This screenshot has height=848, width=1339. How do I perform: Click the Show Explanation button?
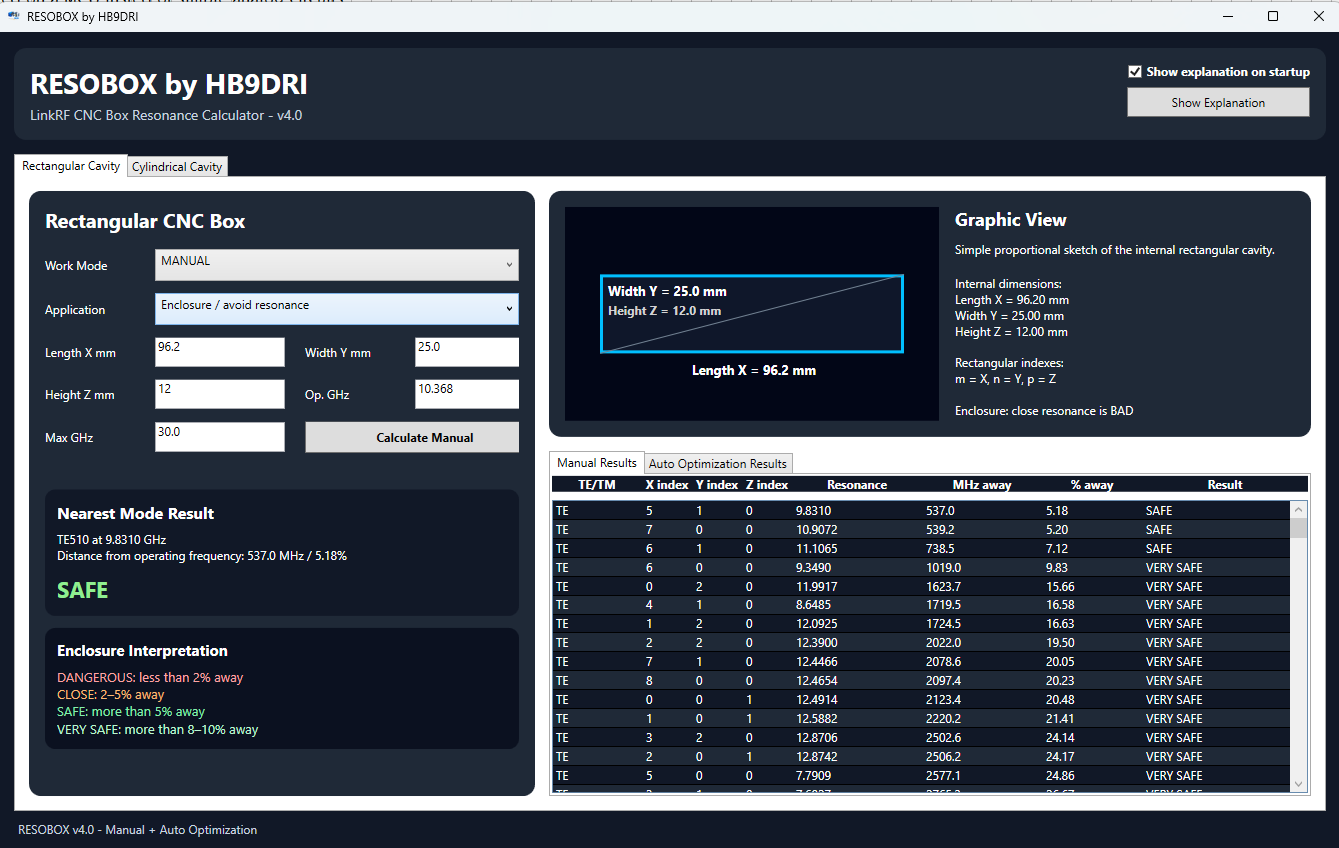(1218, 102)
